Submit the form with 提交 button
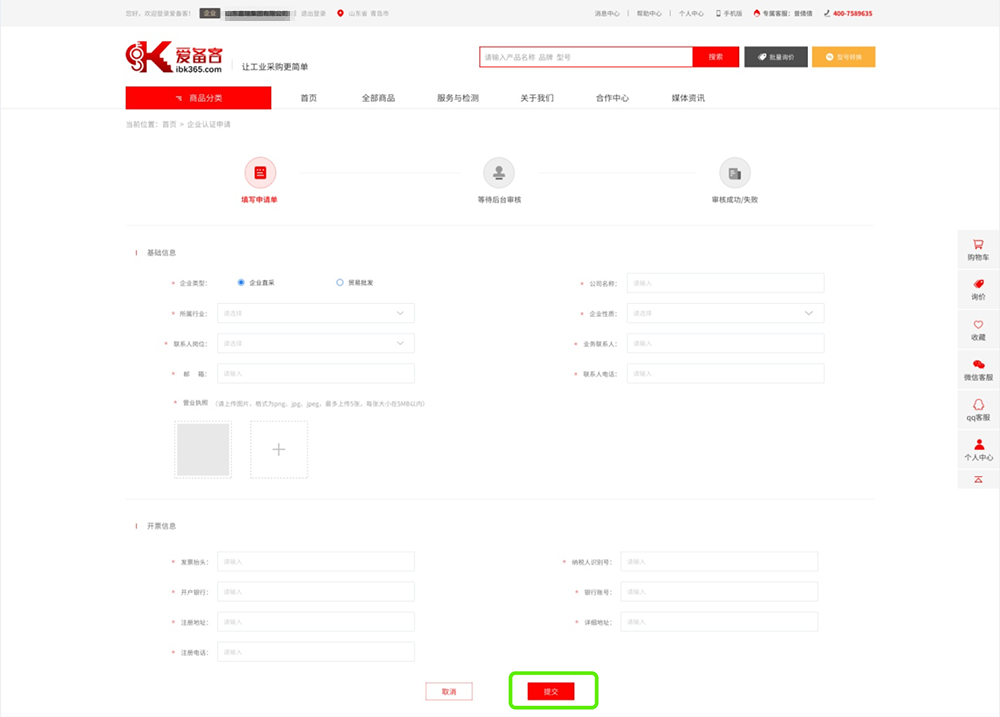Screen dimensions: 1000x717 coord(551,691)
